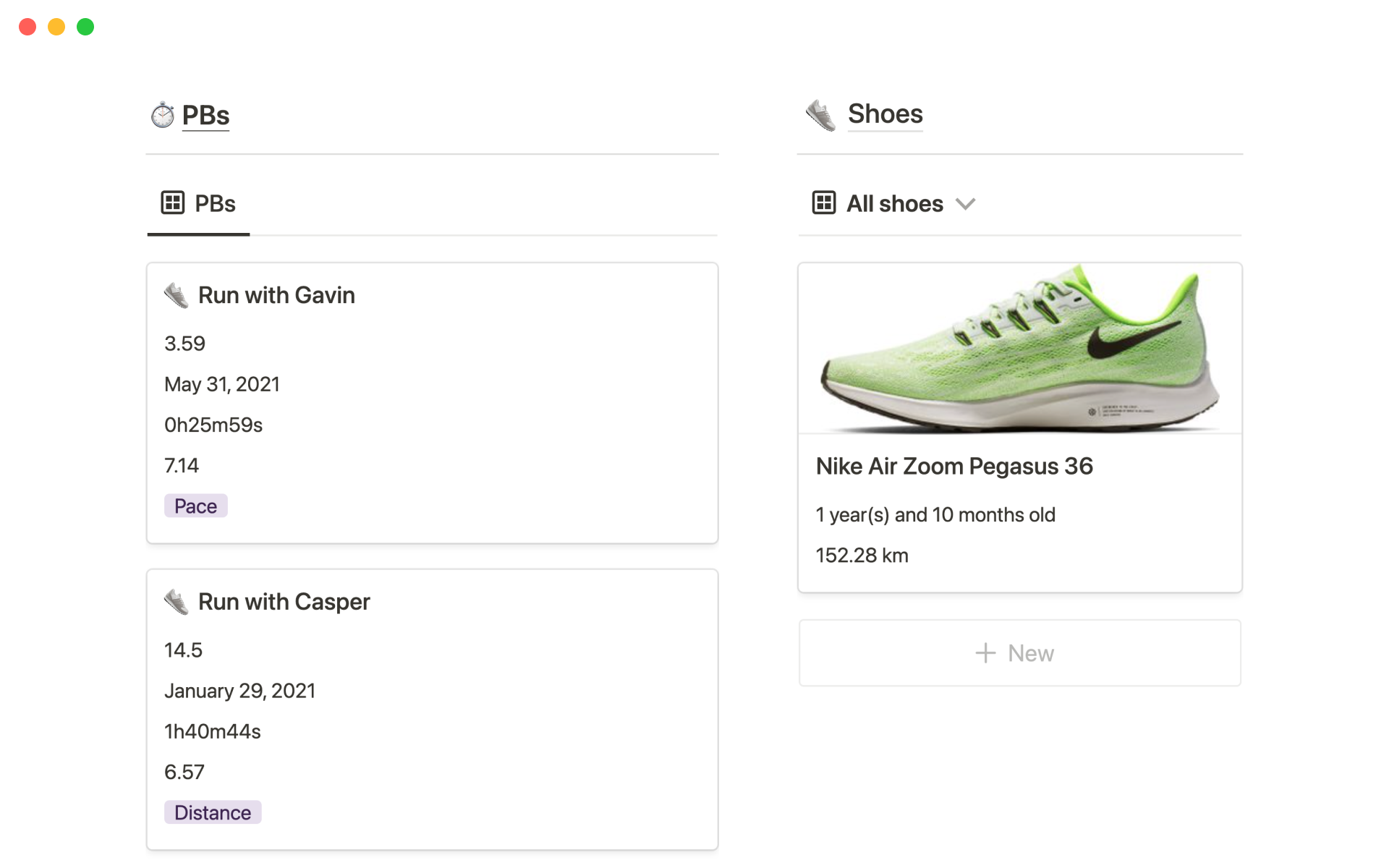Image resolution: width=1389 pixels, height=868 pixels.
Task: Click the shoe icon on Run with Gavin card
Action: (x=176, y=296)
